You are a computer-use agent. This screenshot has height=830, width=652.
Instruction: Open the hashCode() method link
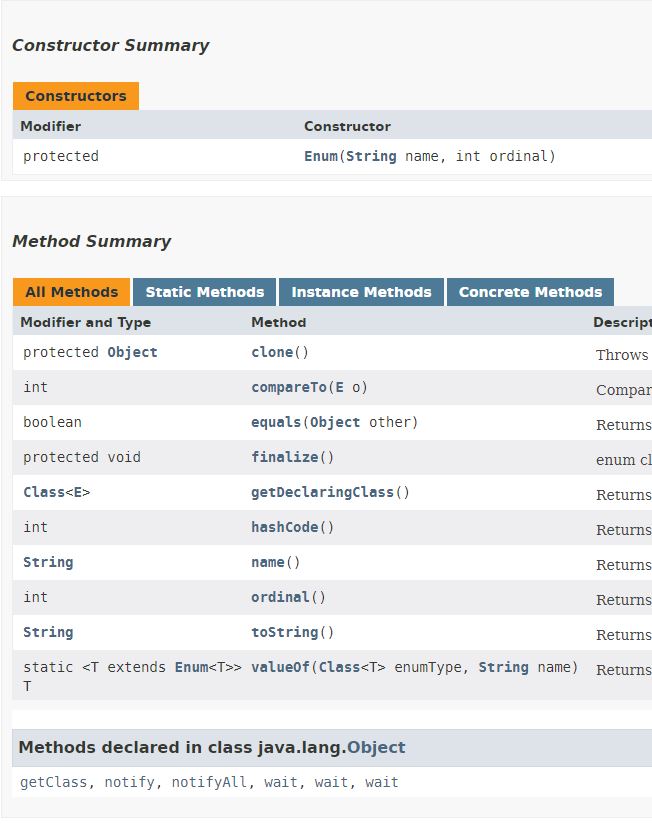(285, 527)
